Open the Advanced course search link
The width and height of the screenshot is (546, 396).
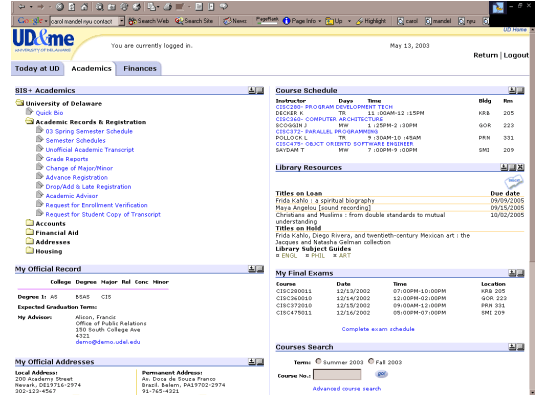coord(347,389)
